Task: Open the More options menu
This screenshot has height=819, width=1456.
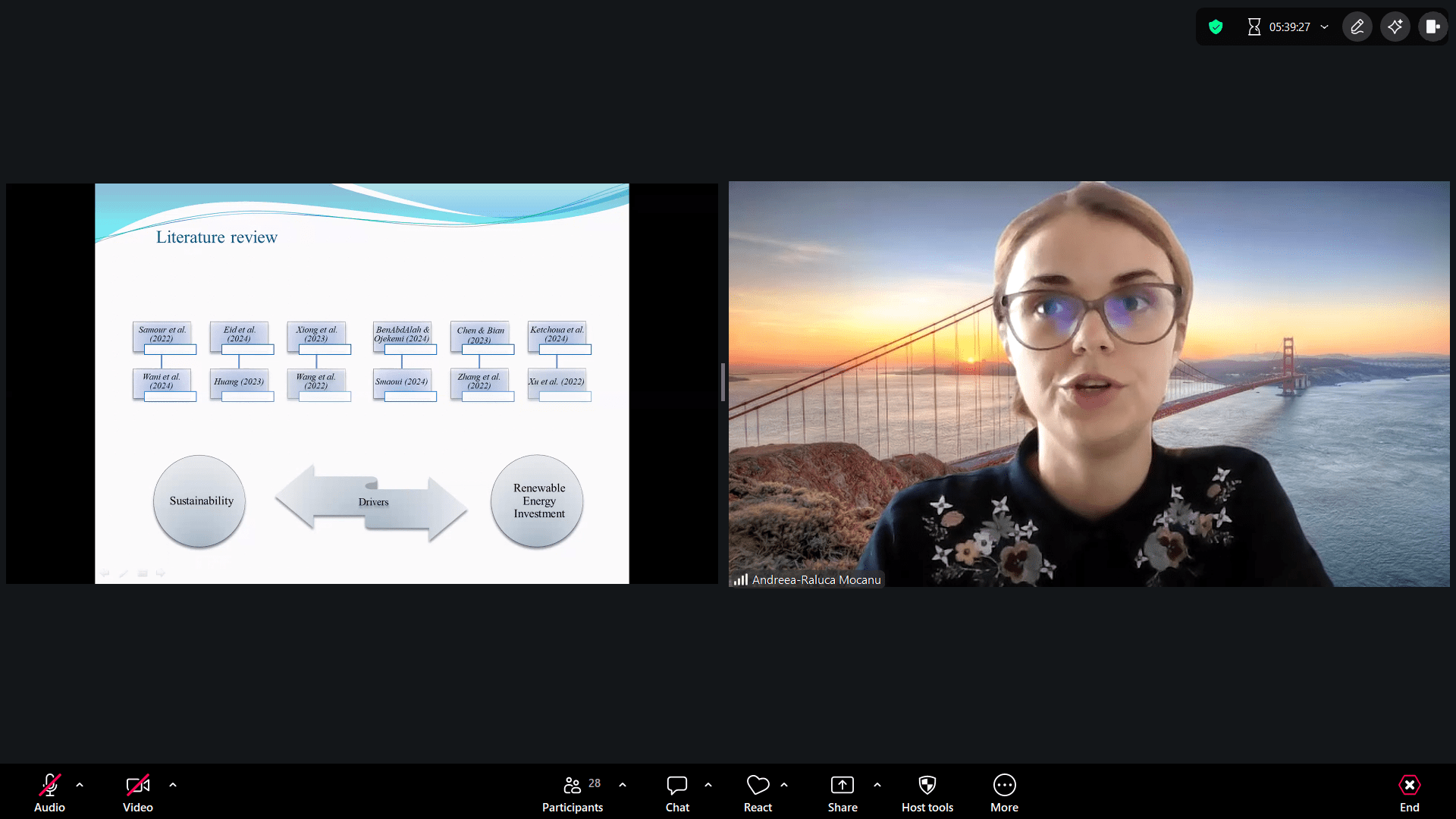Action: click(x=1004, y=792)
